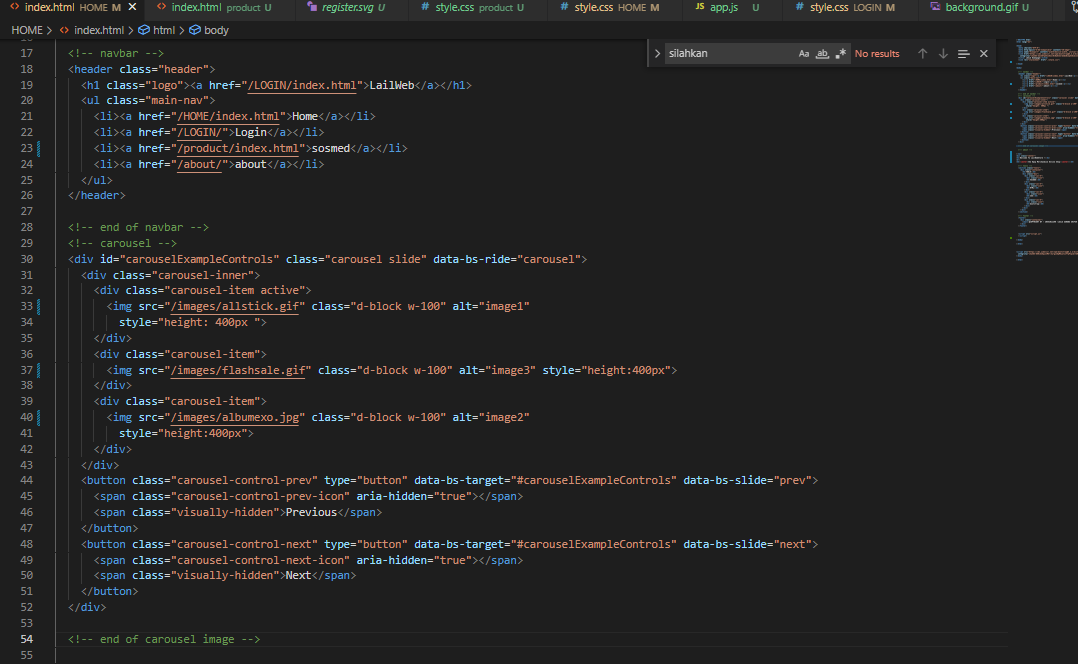Click end of carousel image comment

164,639
